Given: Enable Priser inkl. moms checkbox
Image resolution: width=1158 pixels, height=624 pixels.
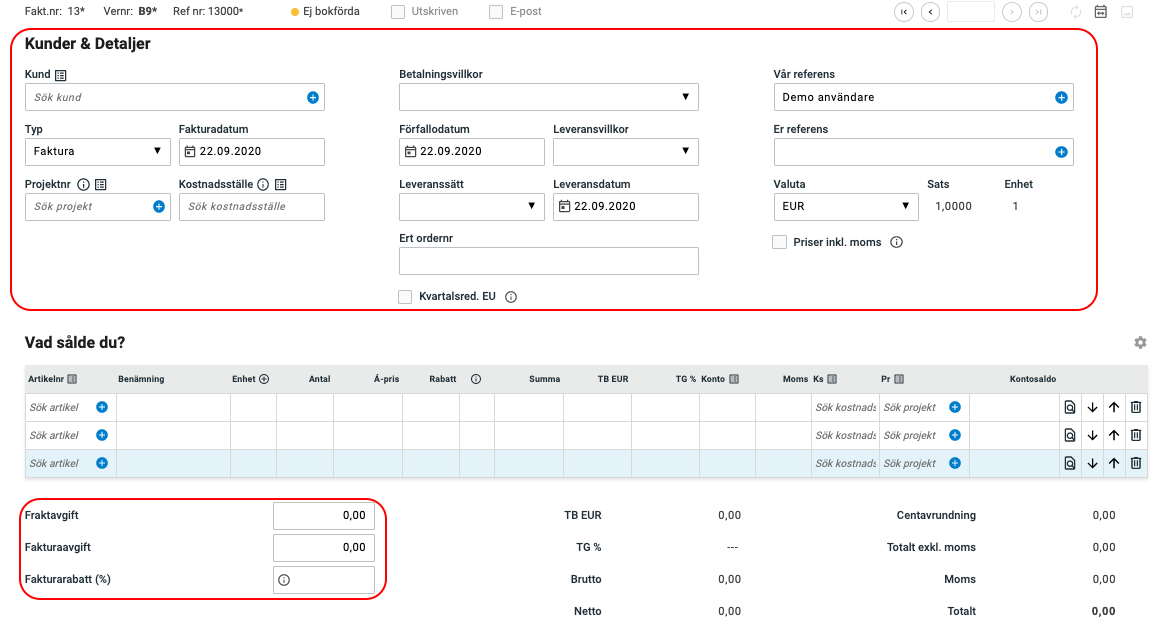Looking at the screenshot, I should point(779,242).
